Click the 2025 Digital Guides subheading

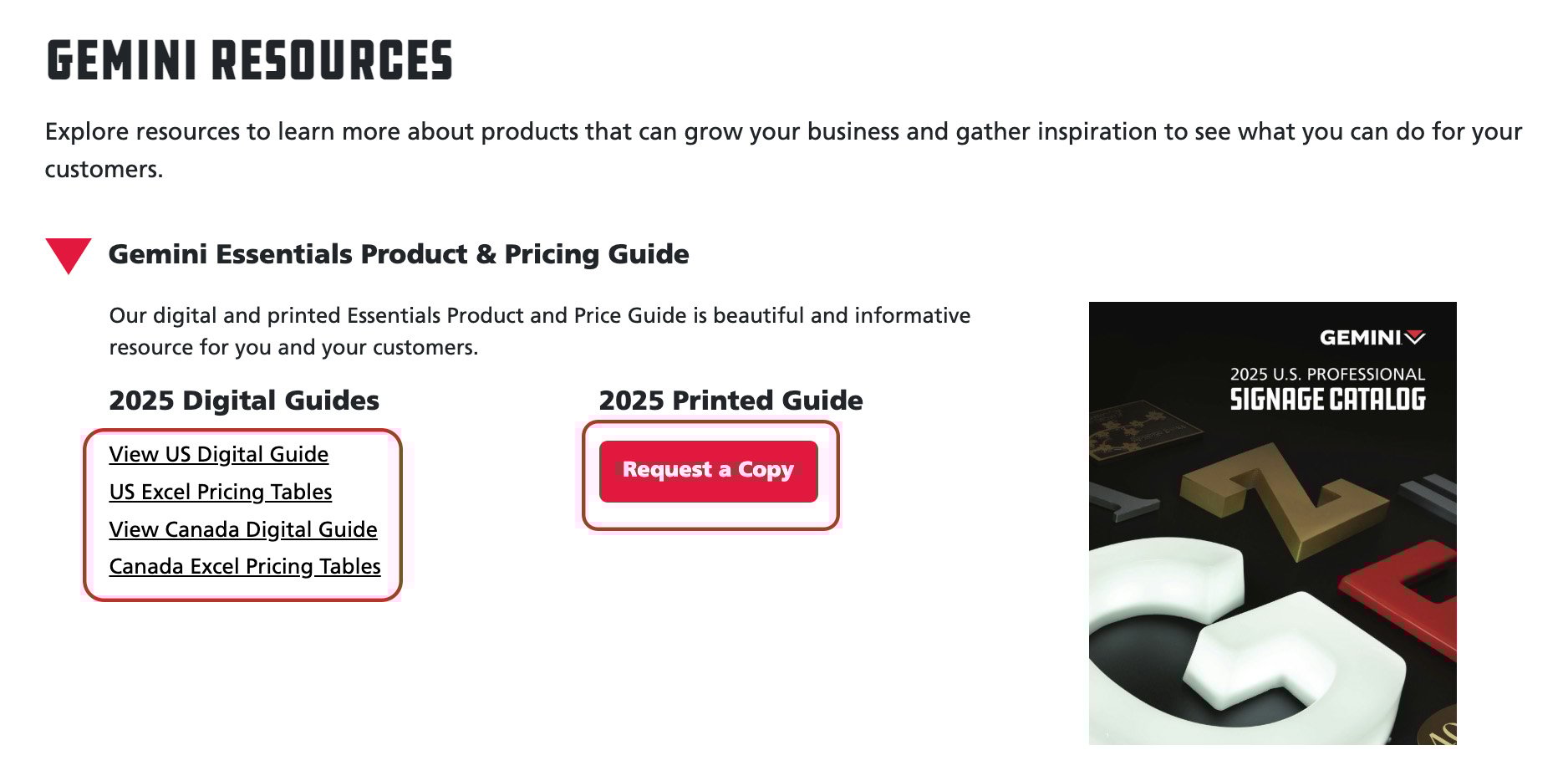click(x=244, y=401)
